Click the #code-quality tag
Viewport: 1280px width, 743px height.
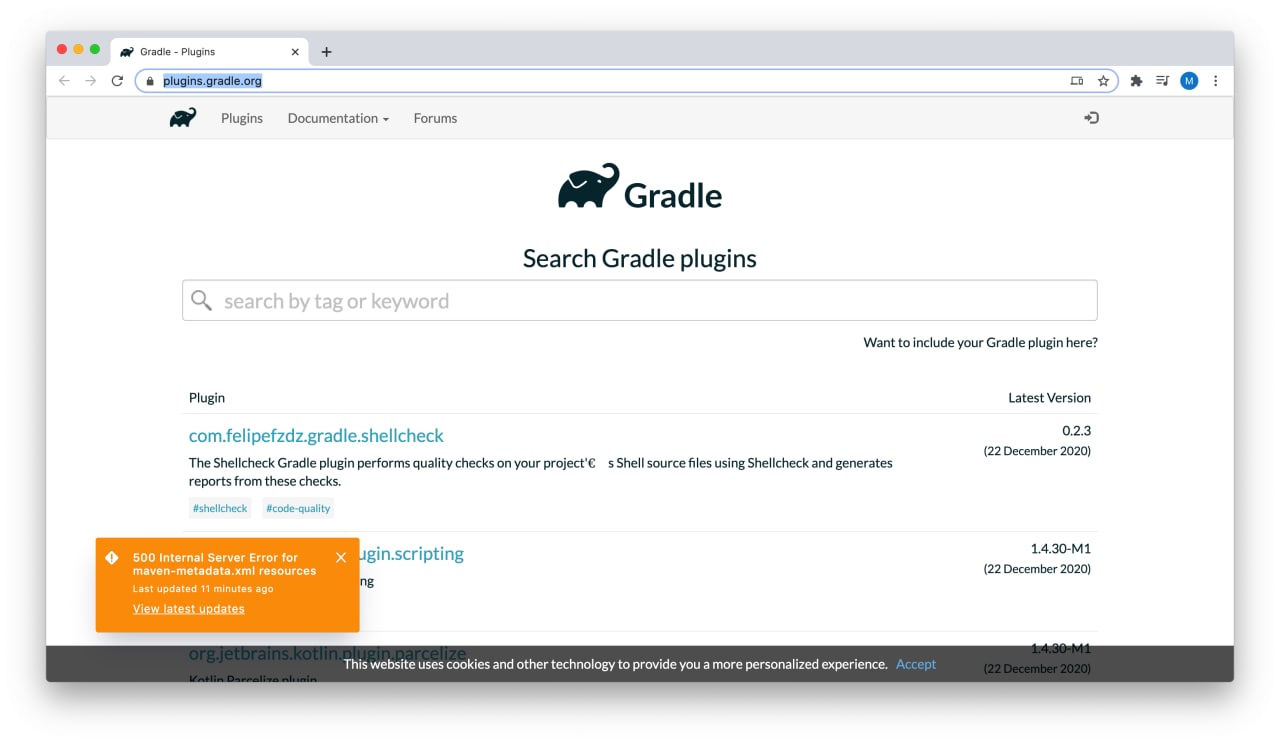tap(298, 508)
